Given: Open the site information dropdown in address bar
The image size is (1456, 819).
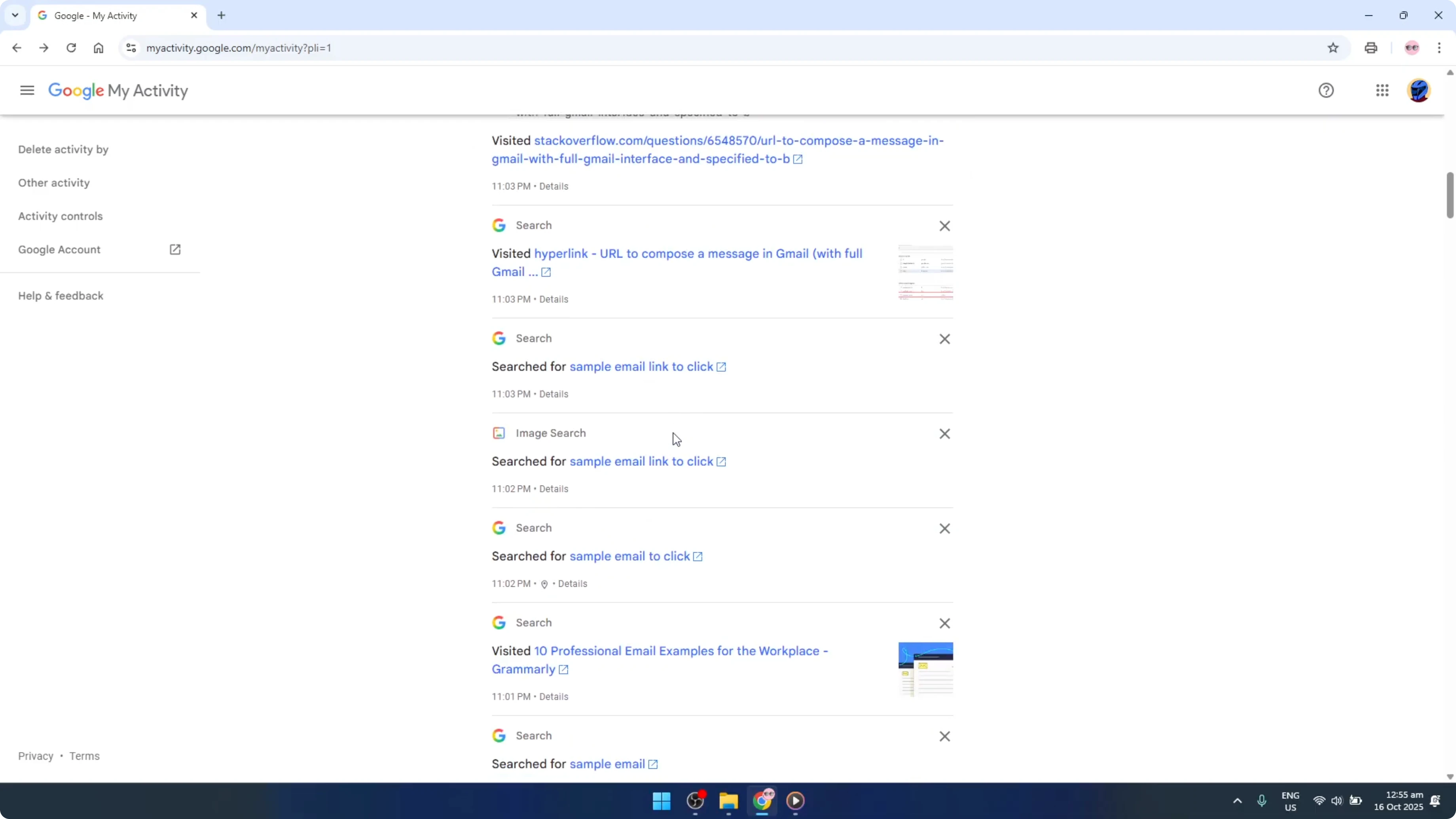Looking at the screenshot, I should click(131, 47).
